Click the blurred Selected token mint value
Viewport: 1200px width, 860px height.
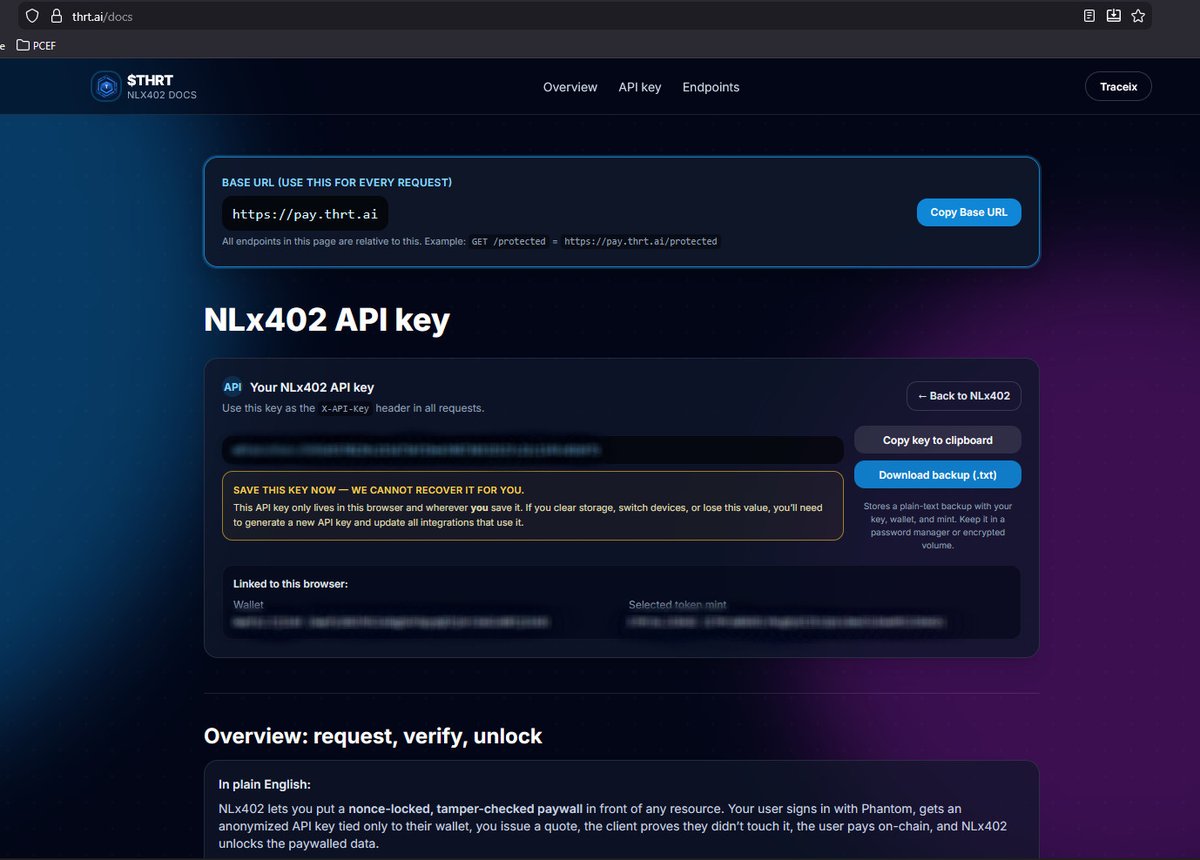tap(785, 621)
